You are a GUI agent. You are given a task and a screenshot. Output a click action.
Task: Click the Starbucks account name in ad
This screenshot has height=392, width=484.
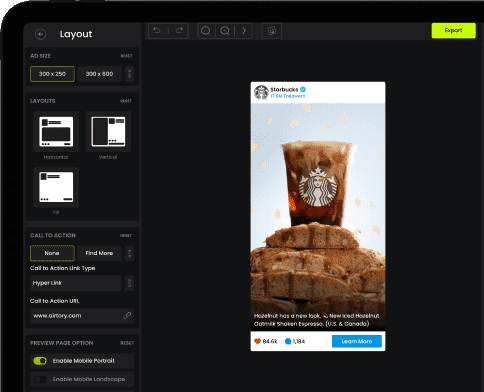point(284,89)
